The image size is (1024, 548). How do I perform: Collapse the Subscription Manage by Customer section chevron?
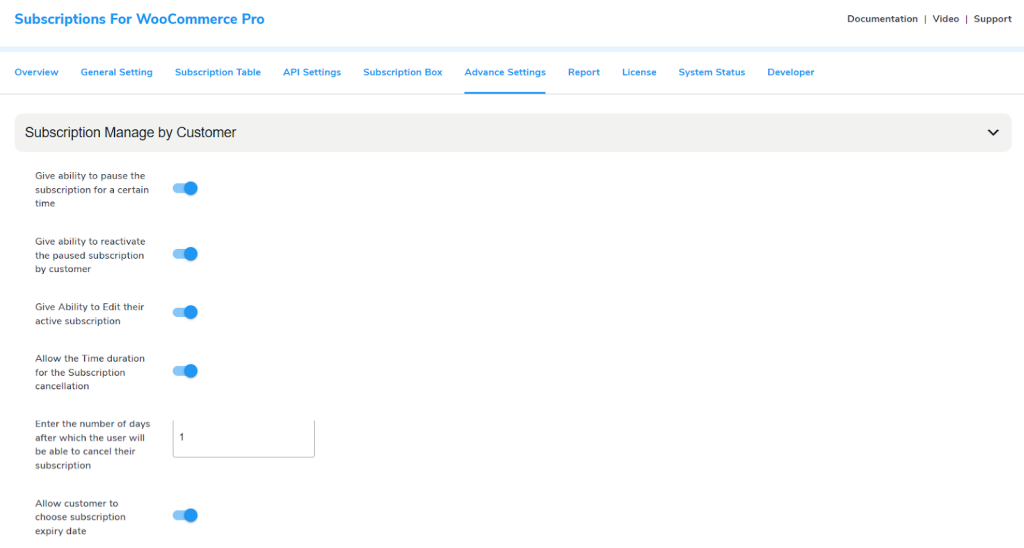[x=993, y=133]
